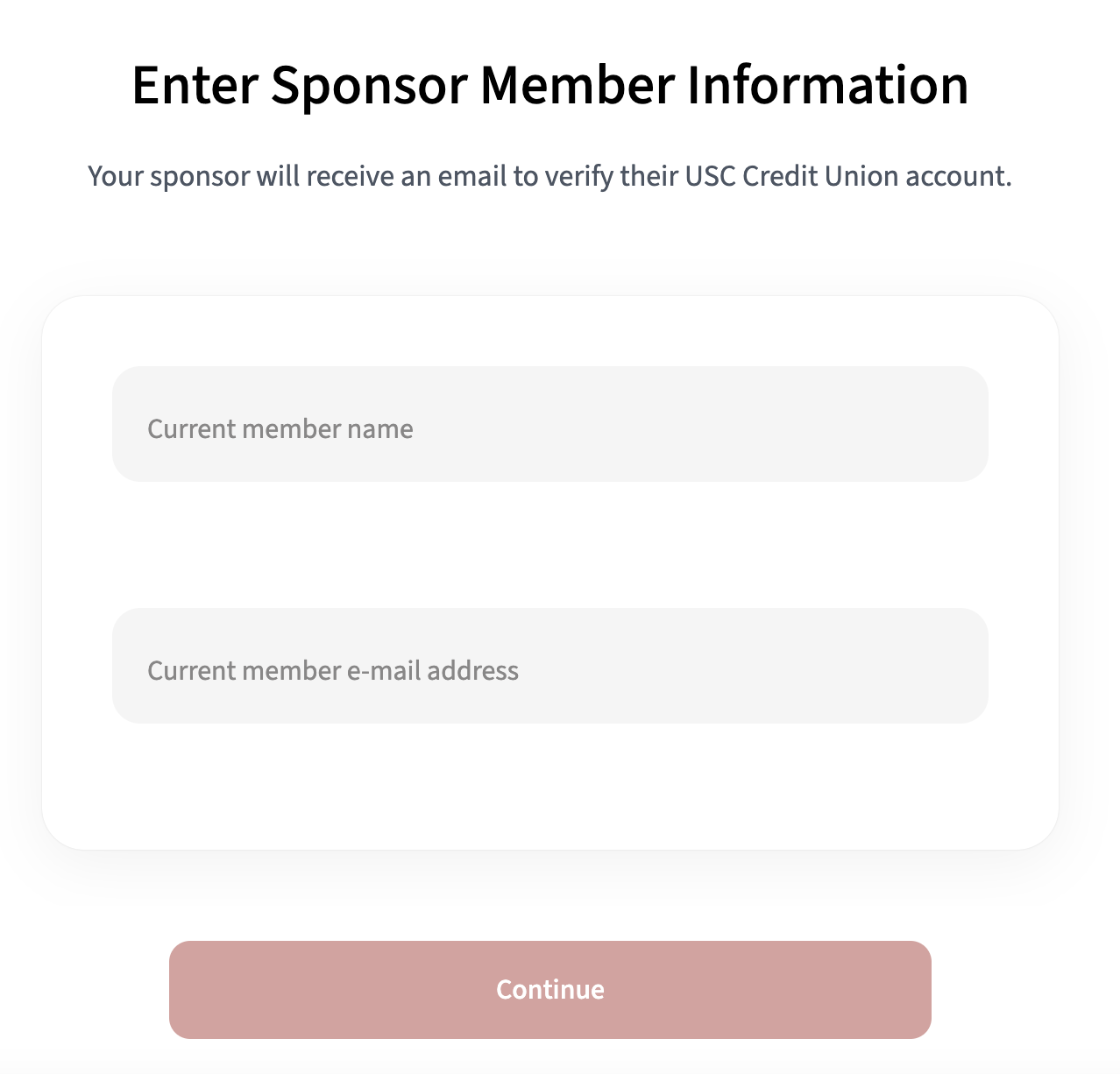The image size is (1120, 1074).
Task: Click the Current member name field
Action: point(550,424)
